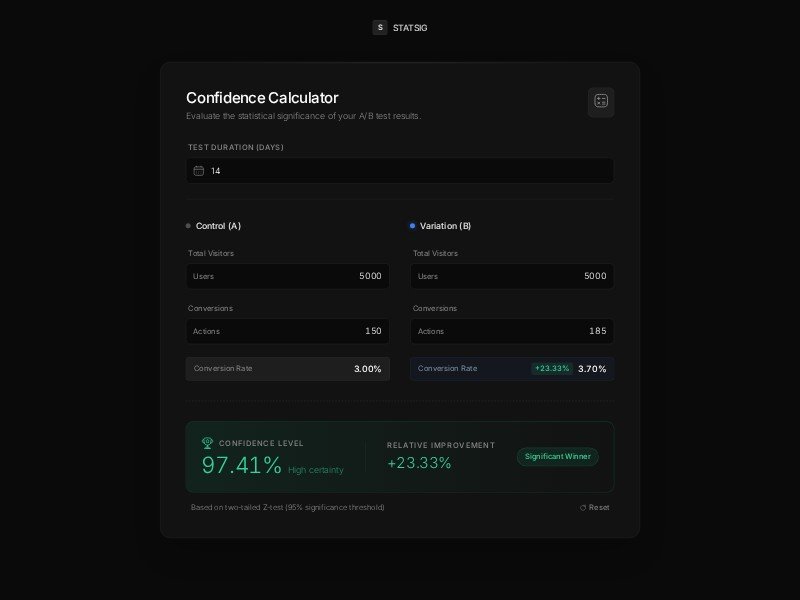Viewport: 800px width, 600px height.
Task: Click the blue dot beside Variation (B)
Action: [412, 226]
